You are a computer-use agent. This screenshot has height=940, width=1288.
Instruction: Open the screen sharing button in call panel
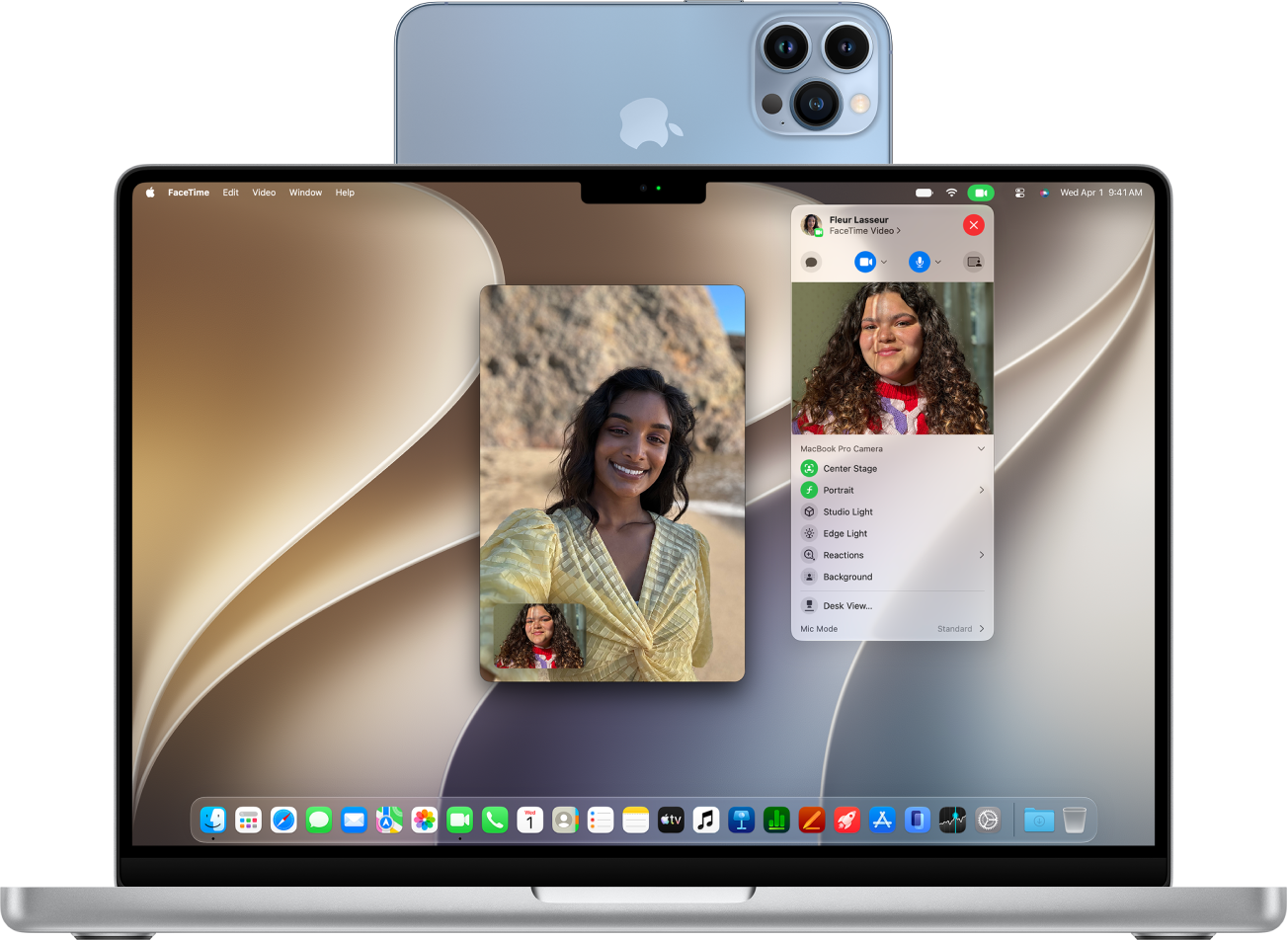[x=974, y=262]
